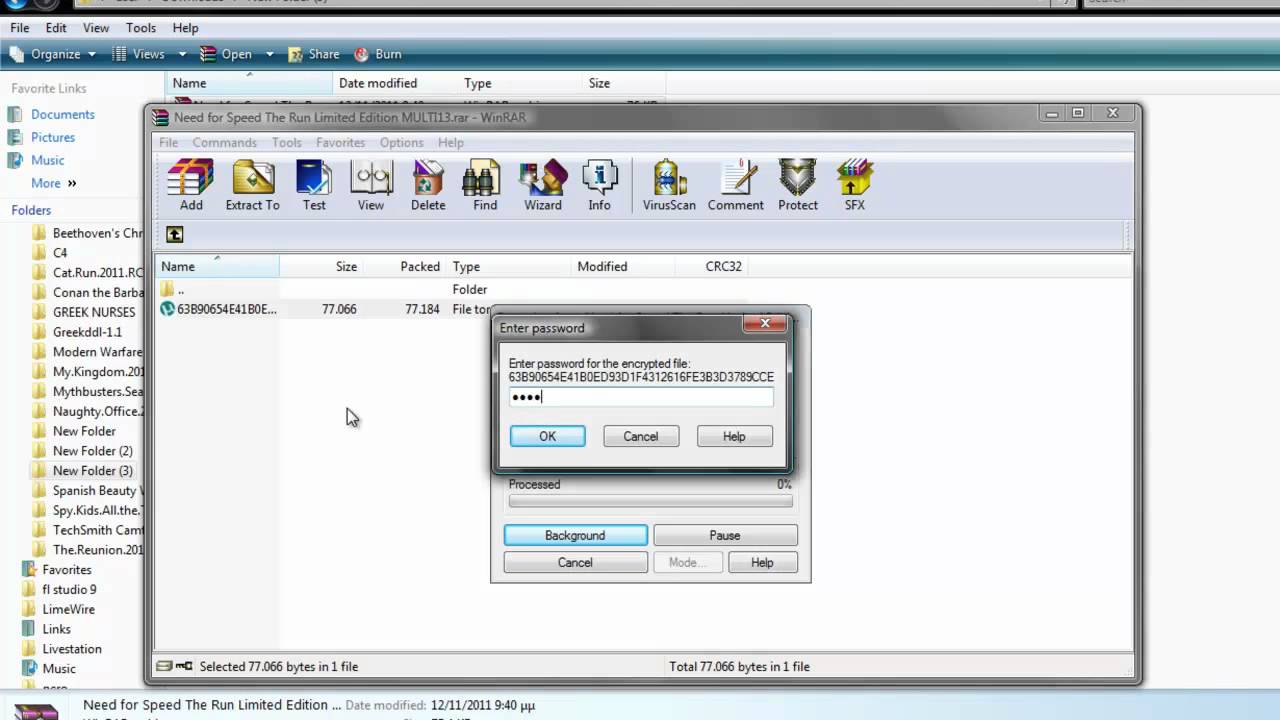
Task: Open Explorer Views dropdown arrow
Action: [x=182, y=54]
